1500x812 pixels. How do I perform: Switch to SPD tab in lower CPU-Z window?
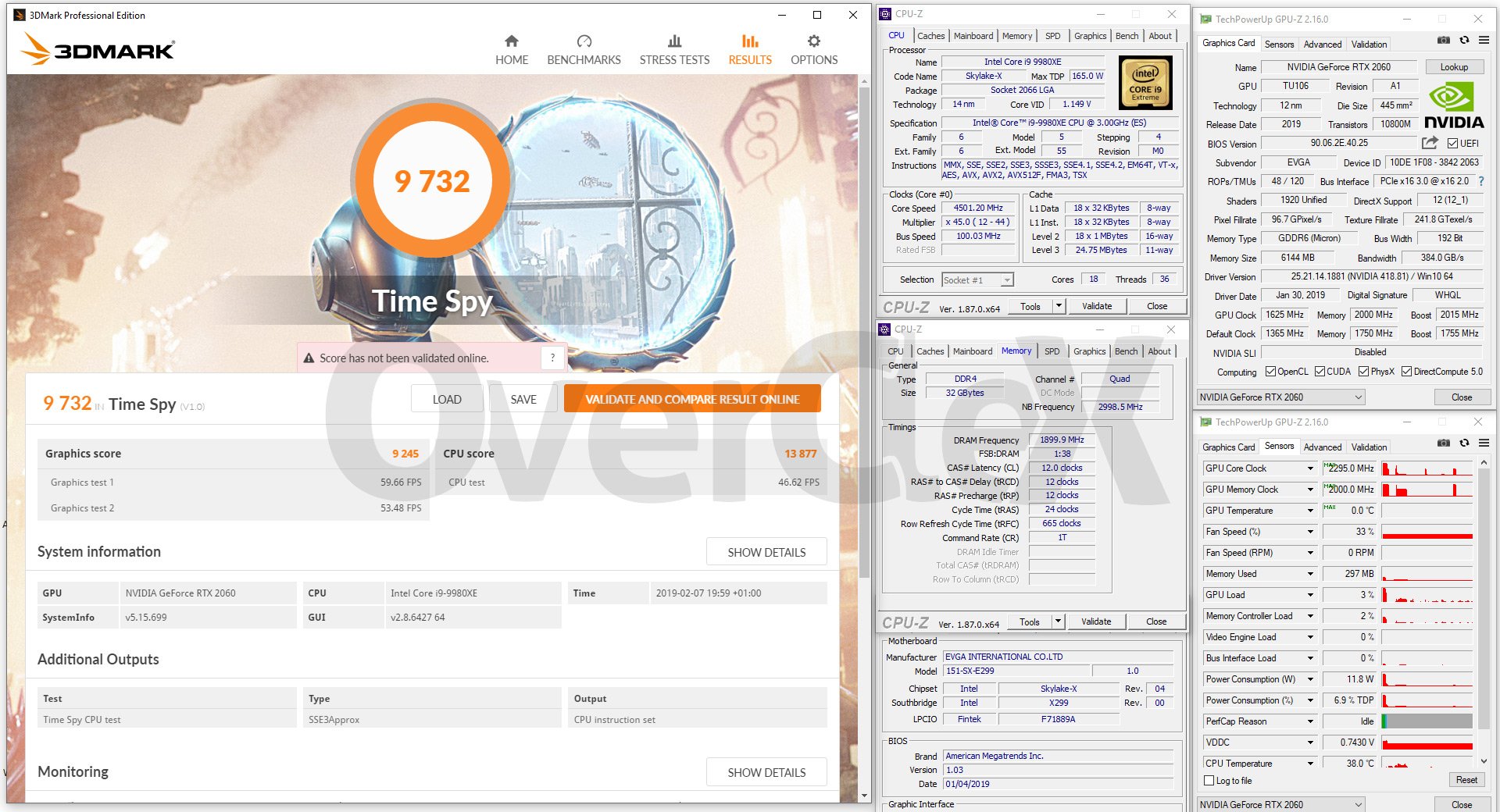[x=1052, y=351]
